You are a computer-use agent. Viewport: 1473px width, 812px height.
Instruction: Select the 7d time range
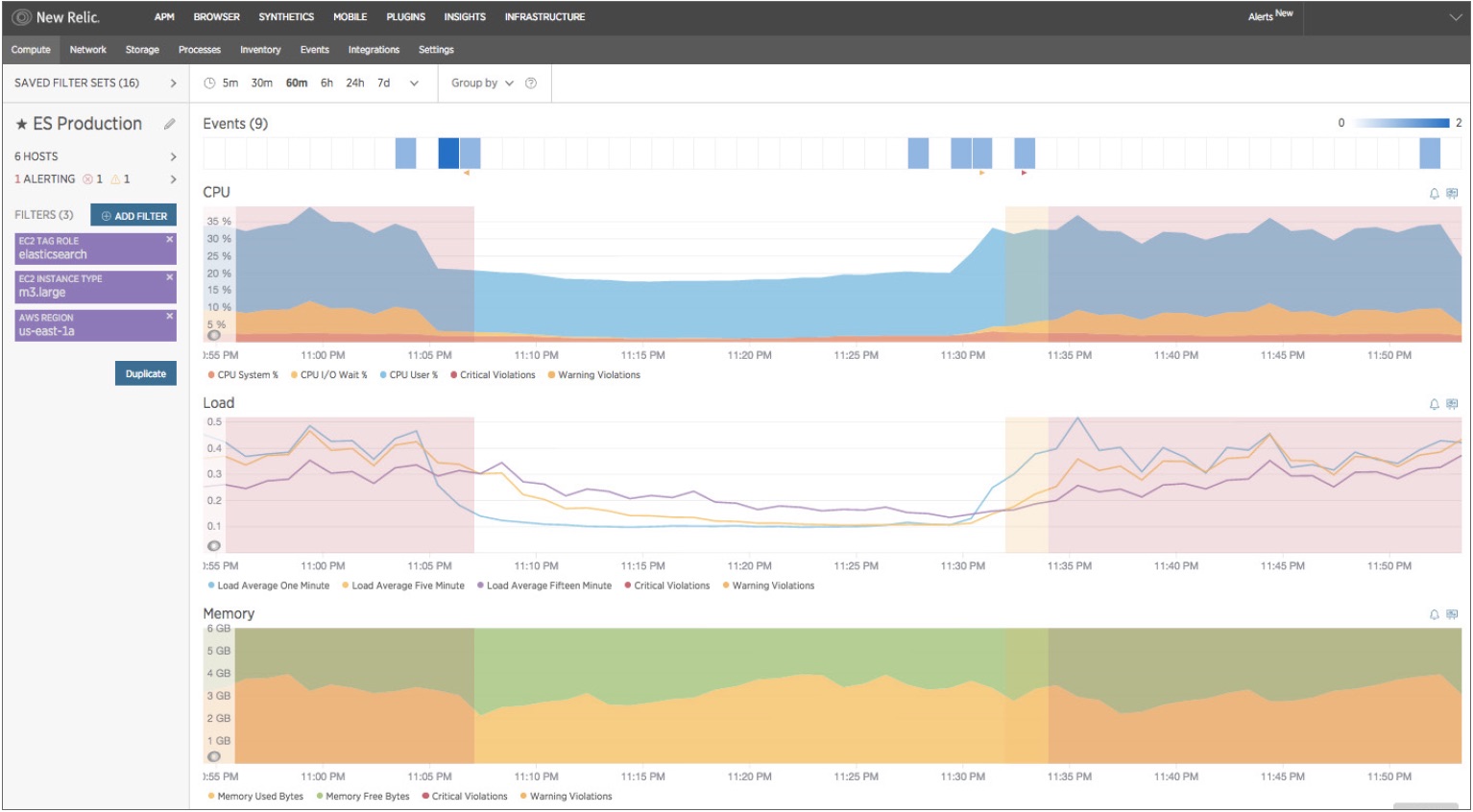tap(383, 84)
